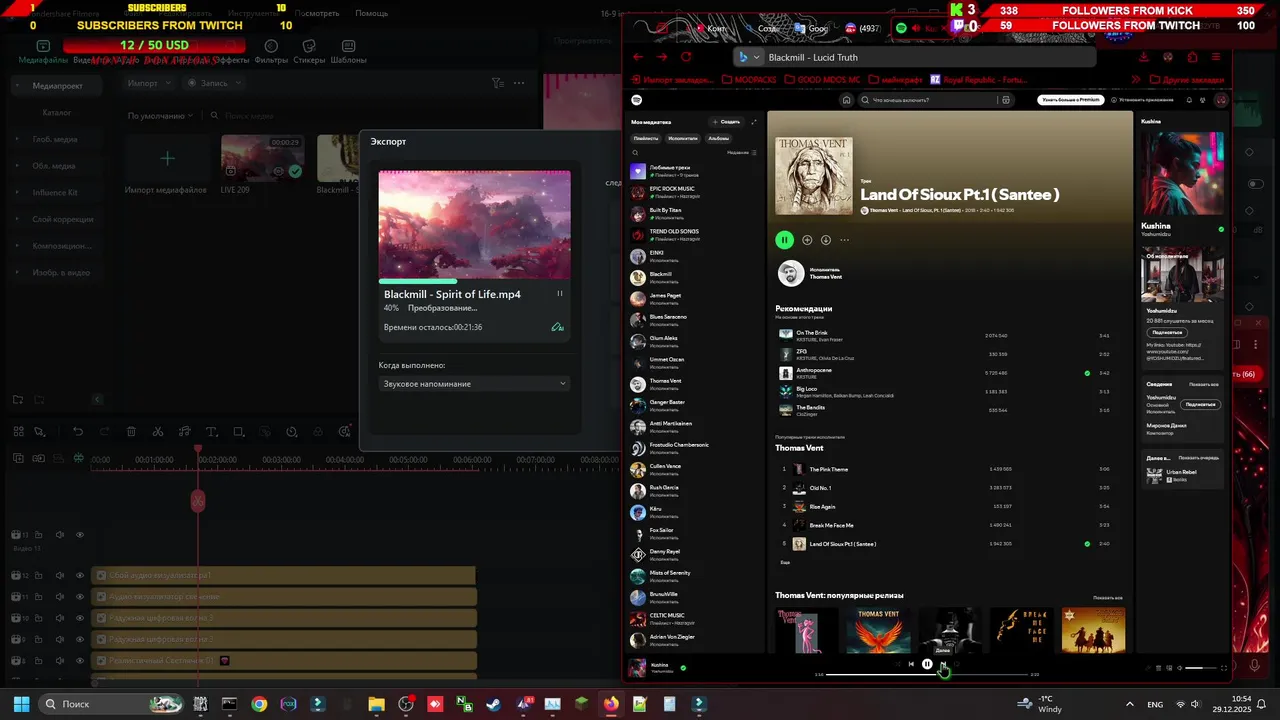The height and width of the screenshot is (720, 1280).
Task: Enter fullscreen mode in Spotify player bar
Action: click(1224, 668)
